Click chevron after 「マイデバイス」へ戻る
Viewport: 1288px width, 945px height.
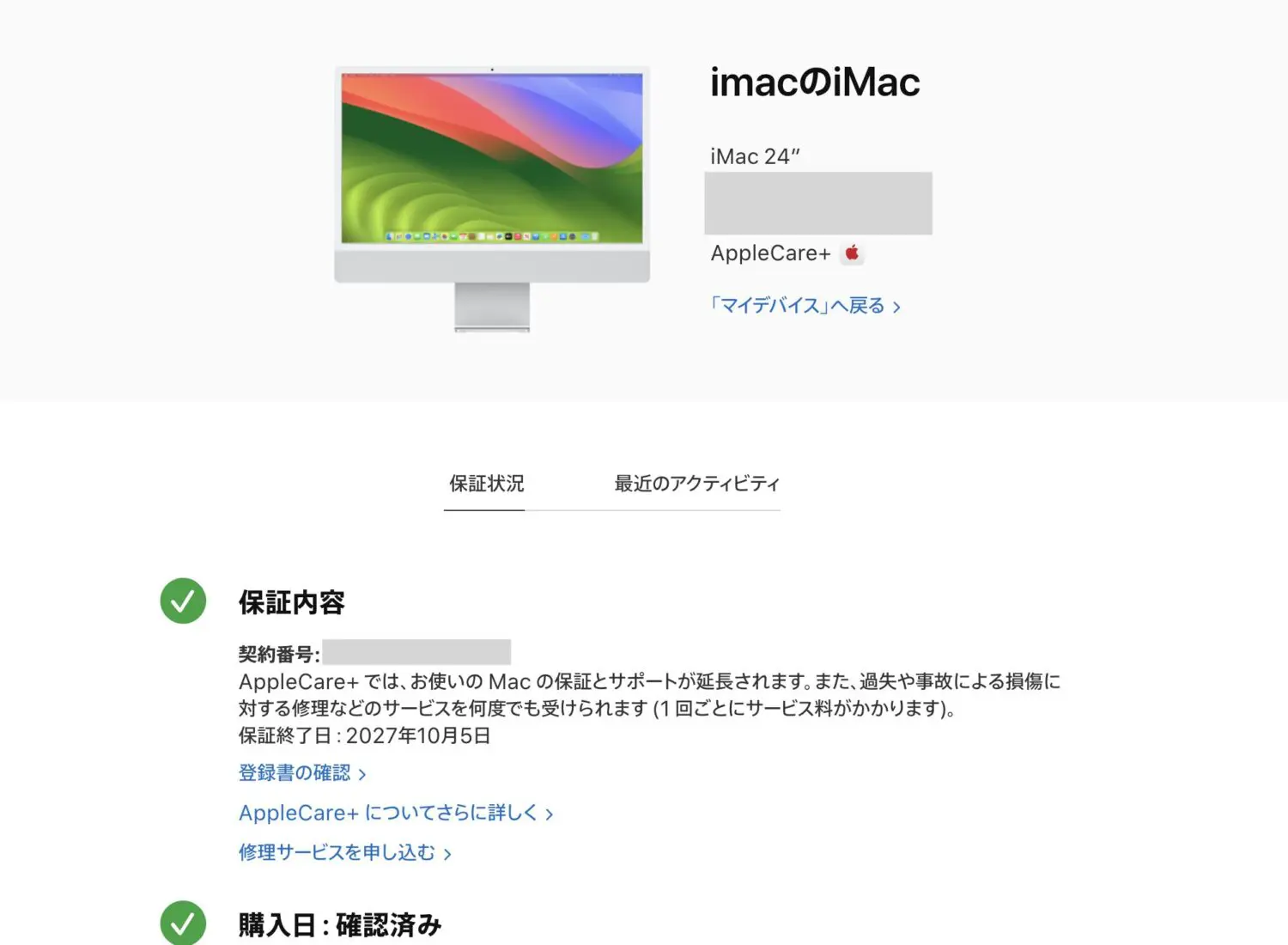tap(896, 307)
